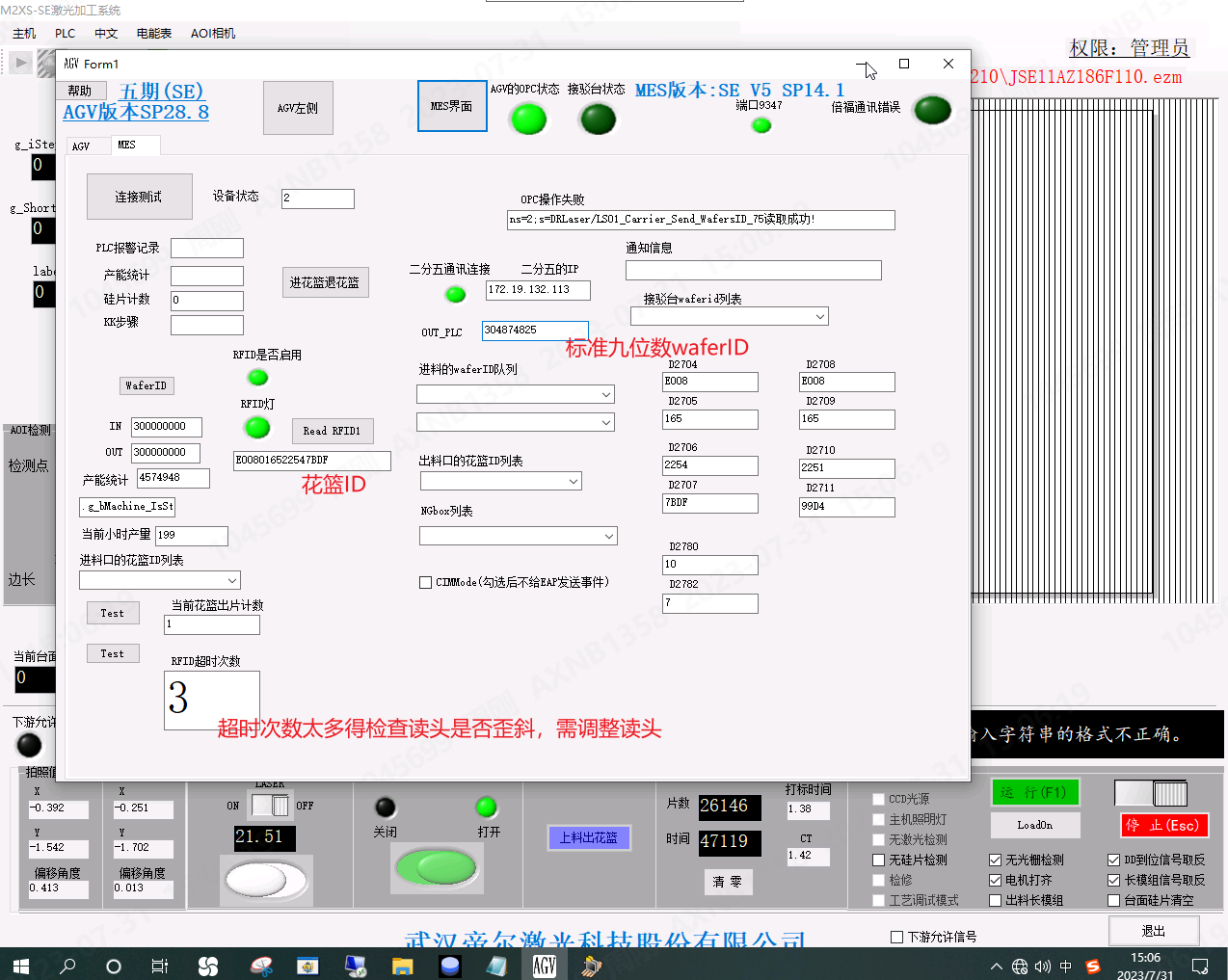Toggle the laser 打开 green switch

[x=486, y=808]
